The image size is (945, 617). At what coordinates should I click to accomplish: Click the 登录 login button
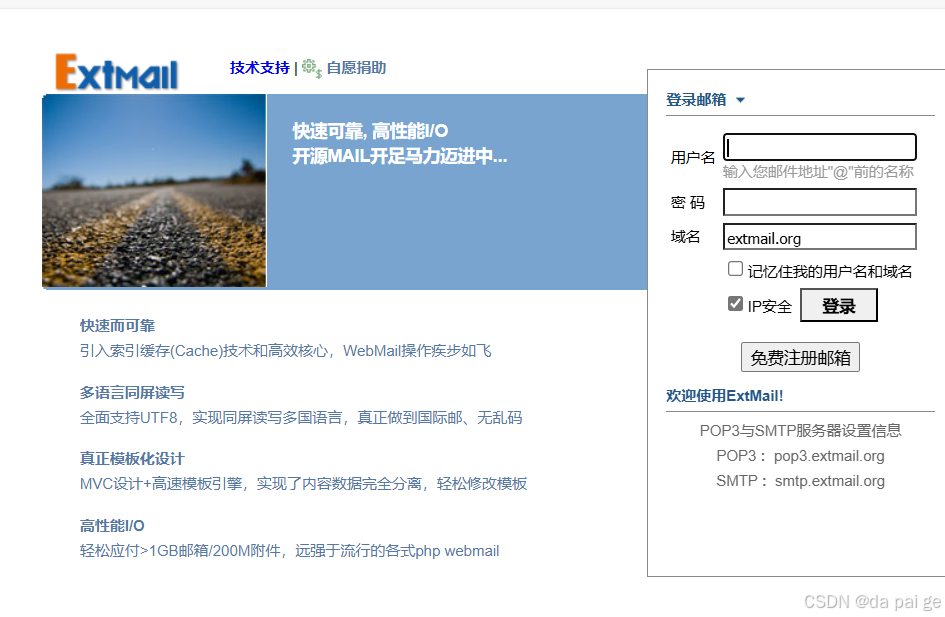coord(838,305)
